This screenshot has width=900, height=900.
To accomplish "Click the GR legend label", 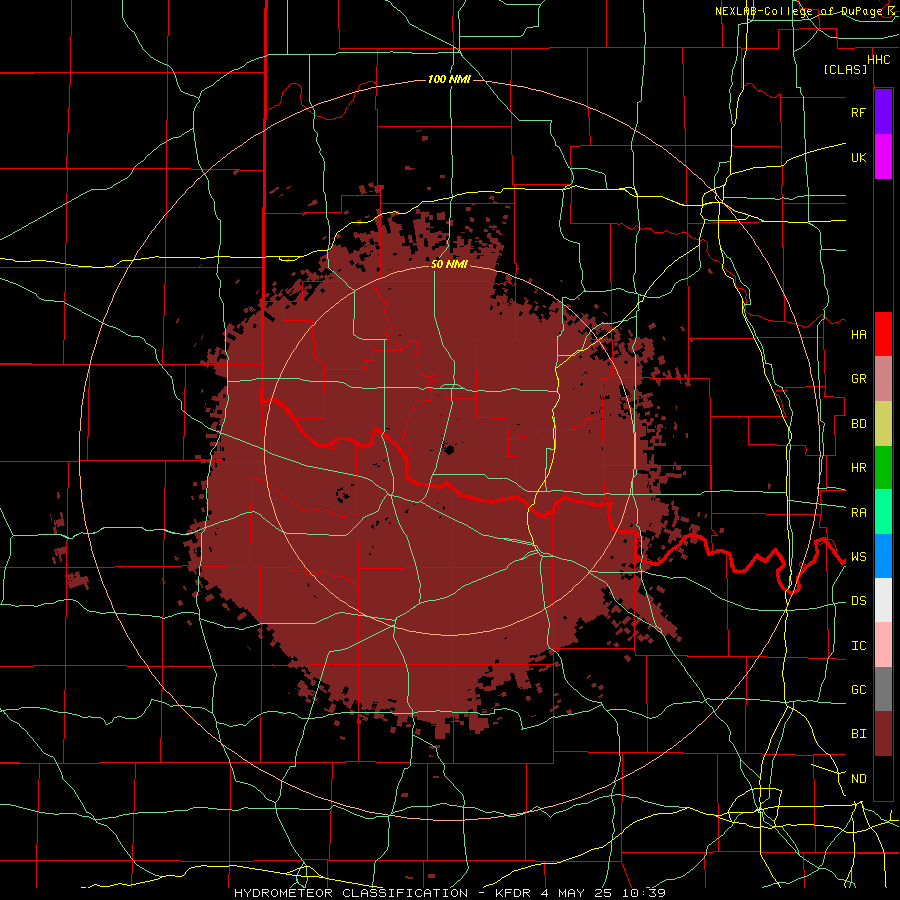I will point(858,379).
